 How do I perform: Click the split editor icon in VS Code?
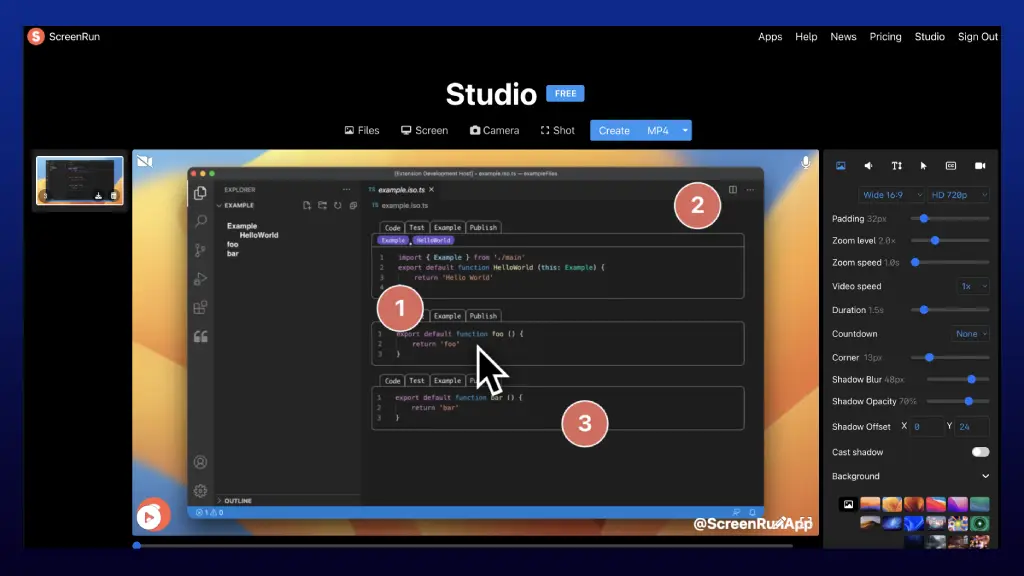point(733,189)
